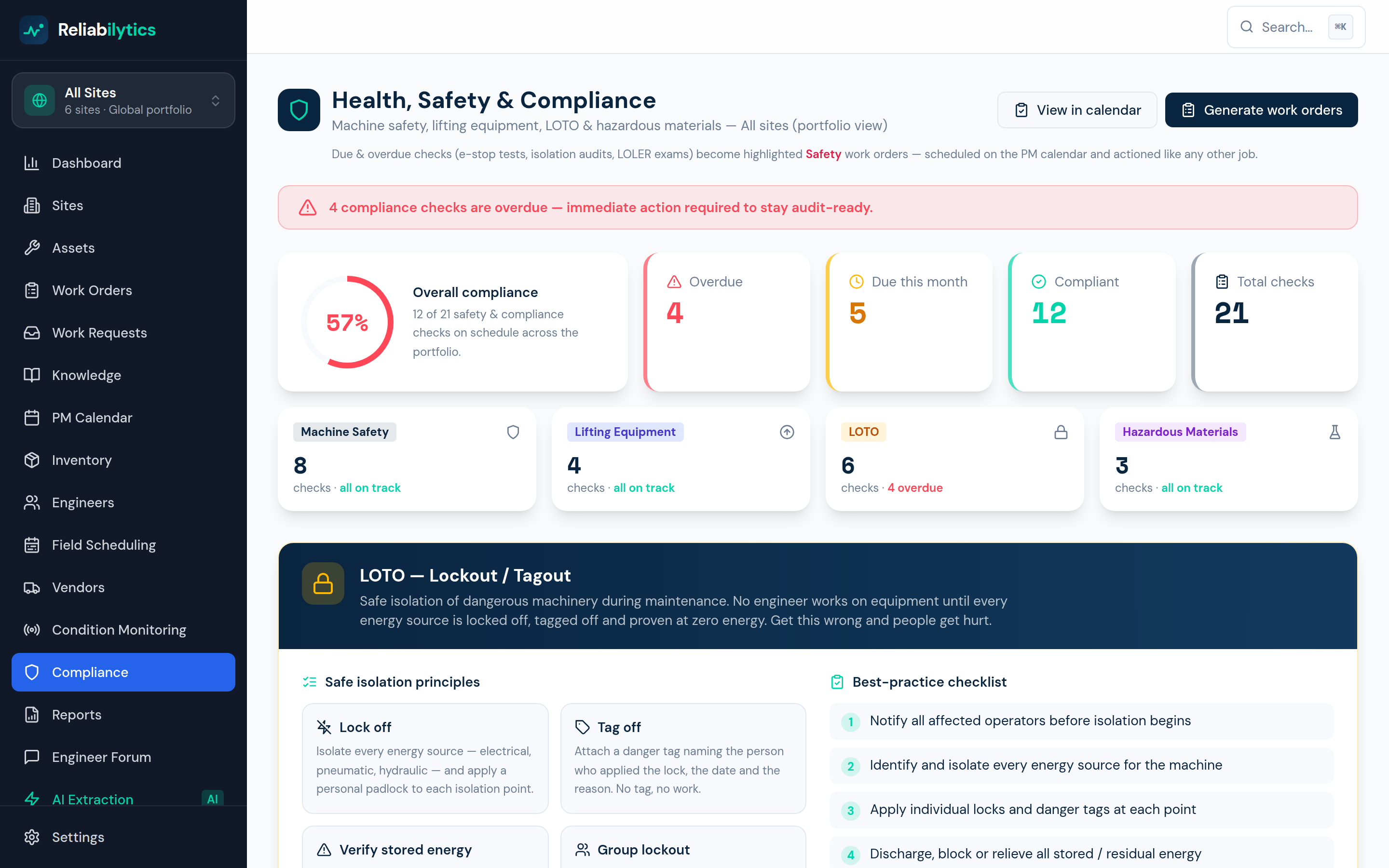Click the magnifier icon in search box
The height and width of the screenshot is (868, 1389).
click(1247, 27)
